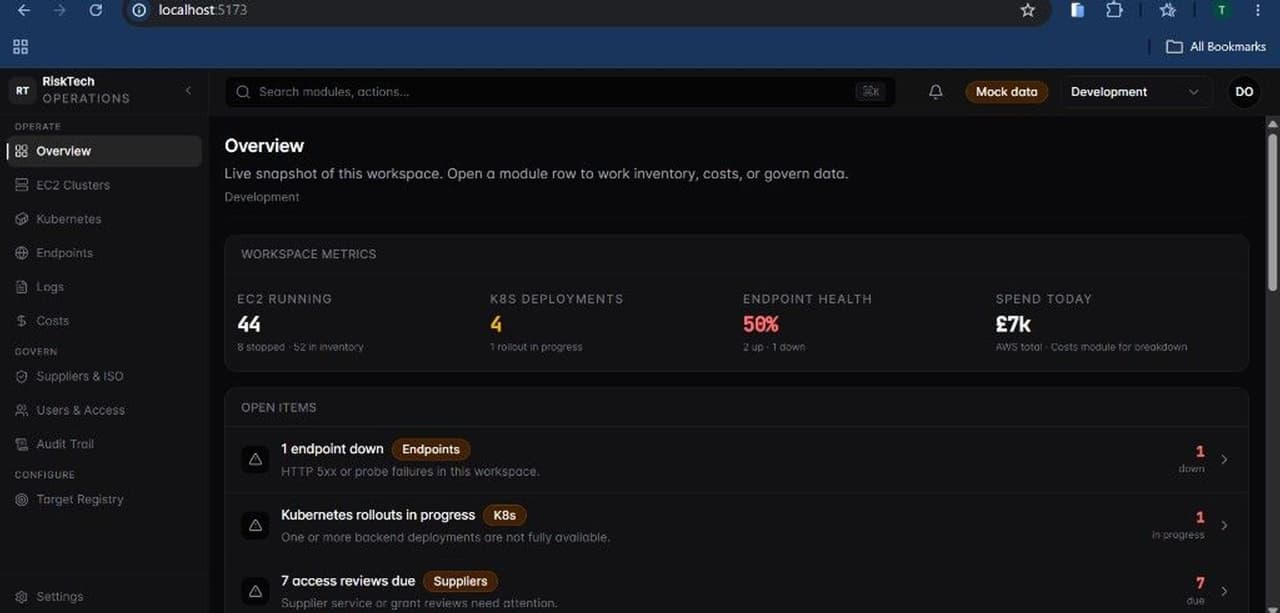Expand the Kubernetes rollouts row chevron
The width and height of the screenshot is (1280, 613).
tap(1224, 525)
